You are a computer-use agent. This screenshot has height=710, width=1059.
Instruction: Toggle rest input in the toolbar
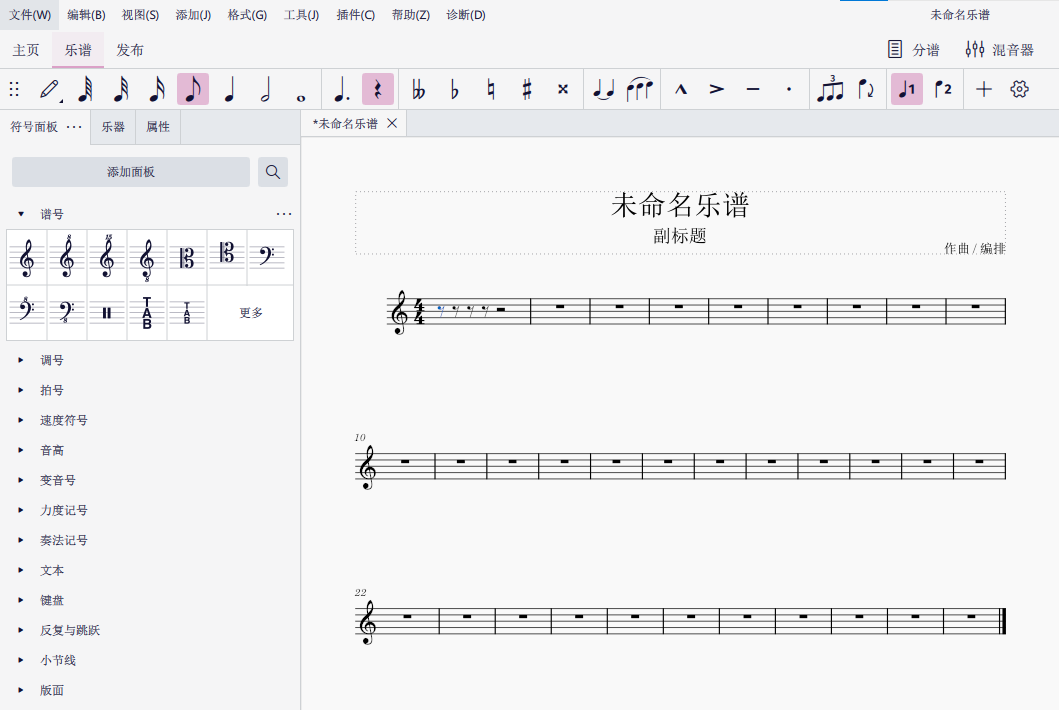377,88
